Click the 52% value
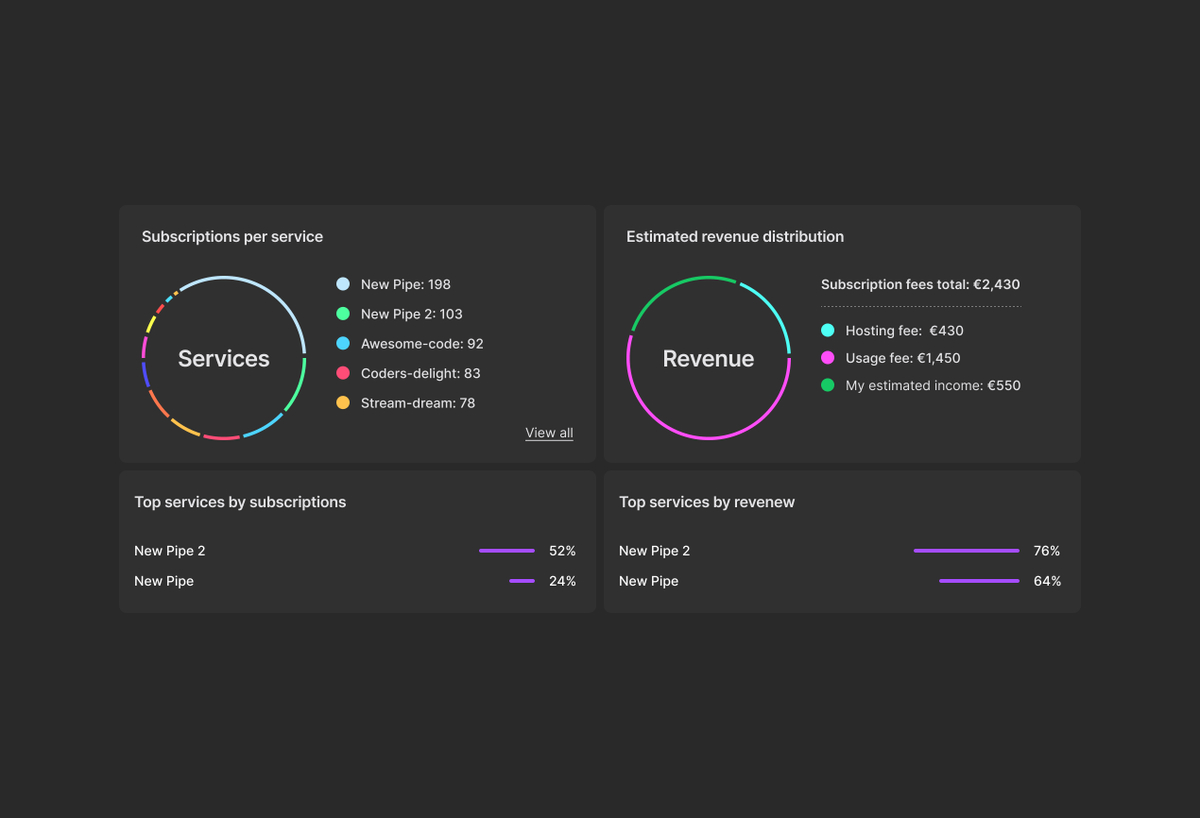 pos(563,551)
